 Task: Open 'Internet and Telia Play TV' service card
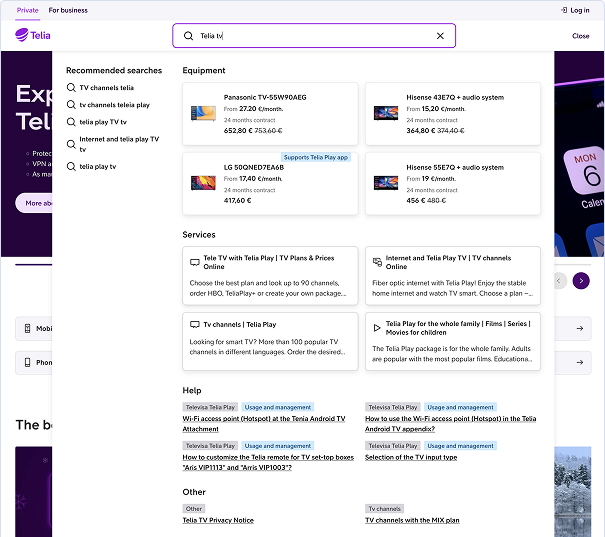pyautogui.click(x=453, y=275)
